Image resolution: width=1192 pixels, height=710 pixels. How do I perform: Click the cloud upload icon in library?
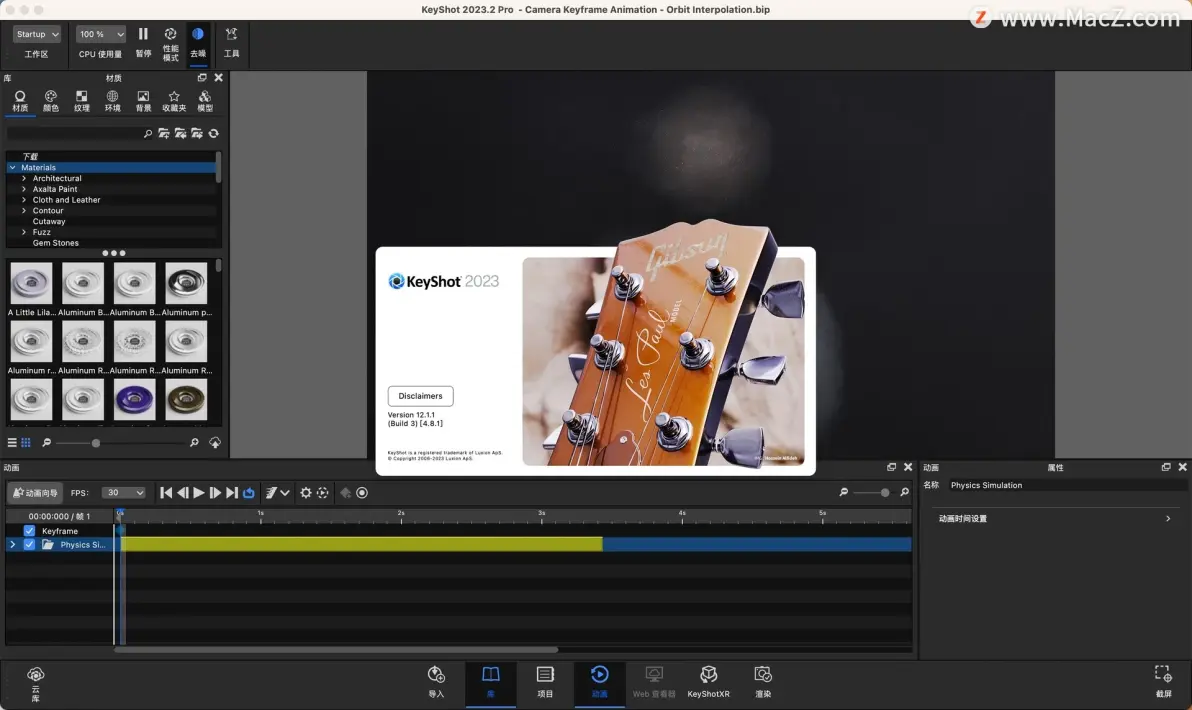[x=215, y=442]
